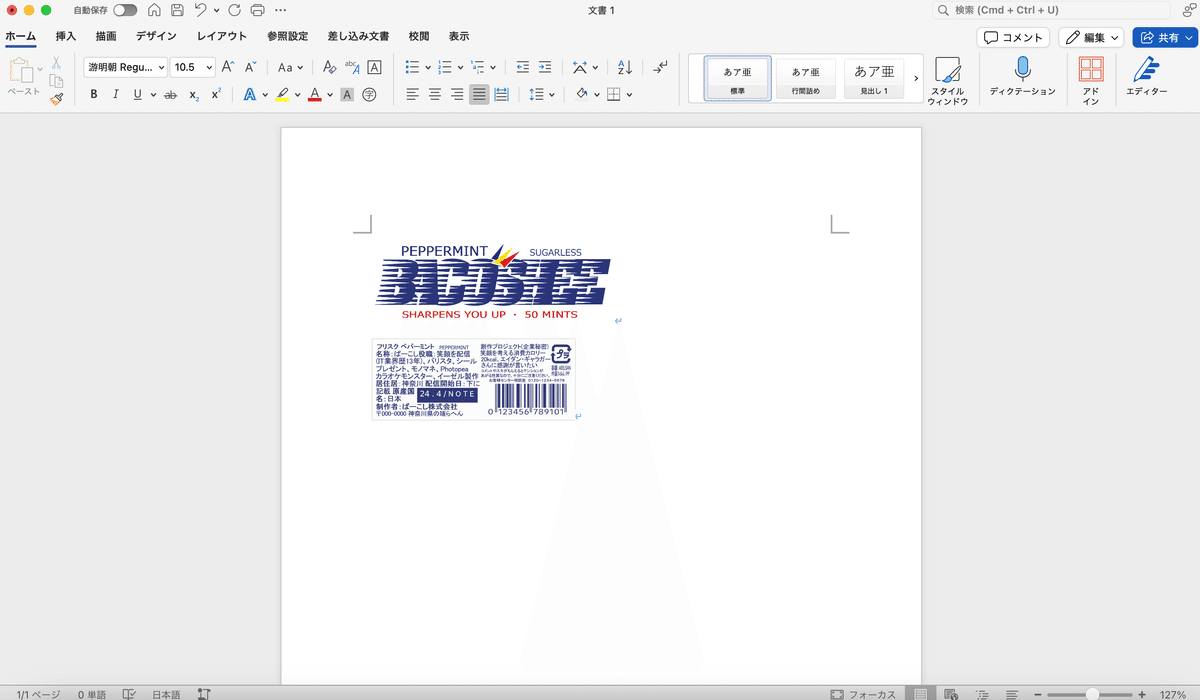The image size is (1200, 700).
Task: Sort the text A to Z
Action: (x=625, y=67)
